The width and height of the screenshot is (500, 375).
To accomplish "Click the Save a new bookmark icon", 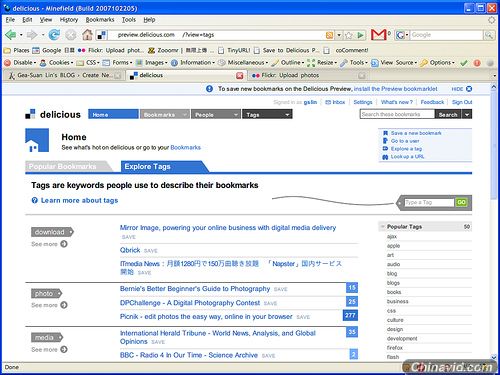I will (385, 133).
